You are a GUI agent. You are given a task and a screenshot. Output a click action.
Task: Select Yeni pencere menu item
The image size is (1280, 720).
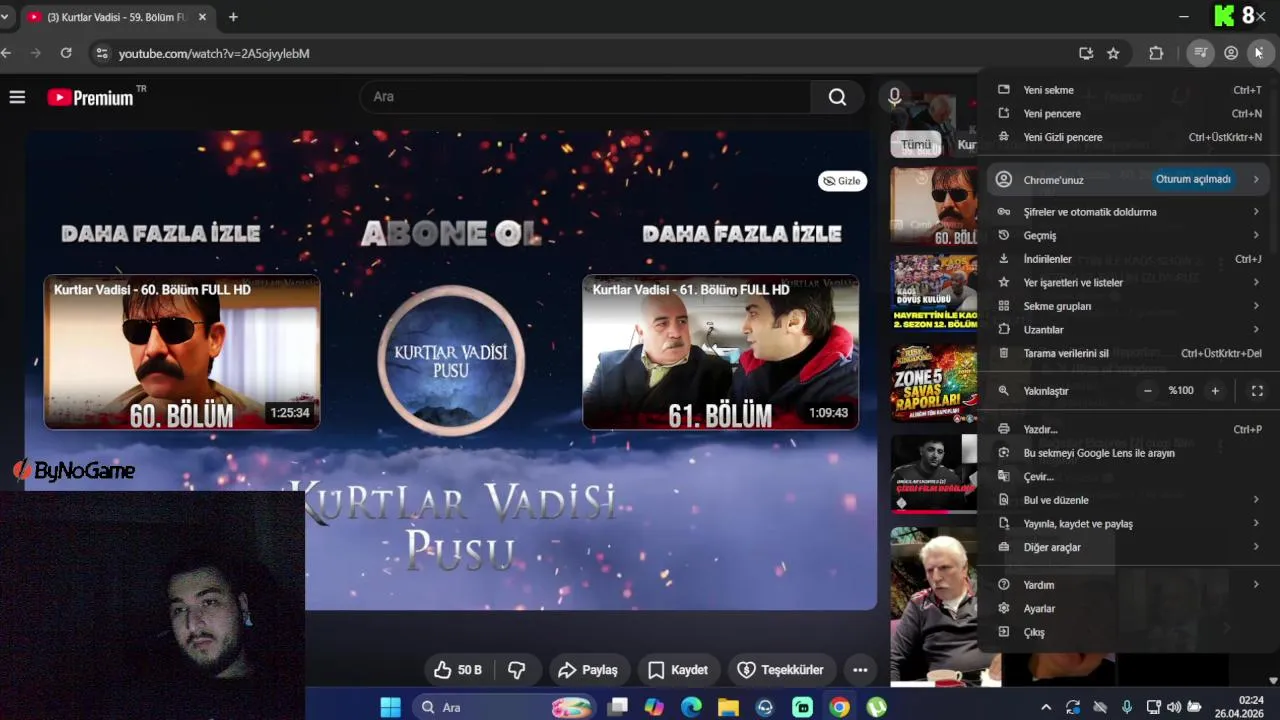(x=1128, y=114)
